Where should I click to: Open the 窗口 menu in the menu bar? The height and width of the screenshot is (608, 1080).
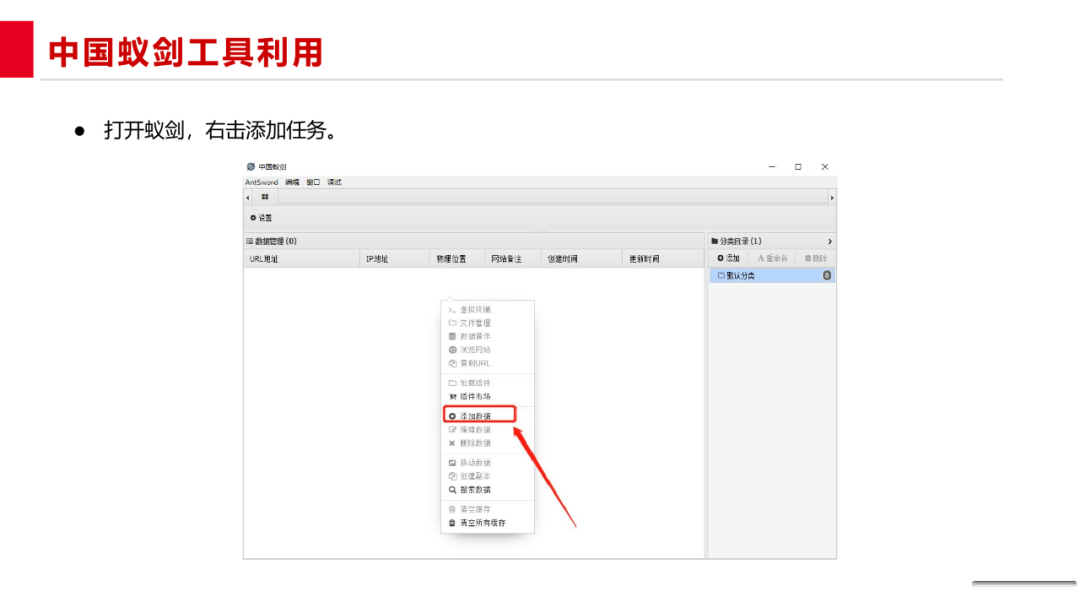313,182
